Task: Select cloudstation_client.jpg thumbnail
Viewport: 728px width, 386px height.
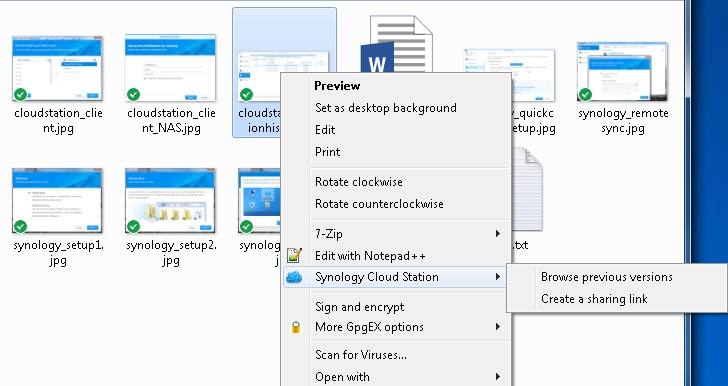Action: (x=57, y=68)
